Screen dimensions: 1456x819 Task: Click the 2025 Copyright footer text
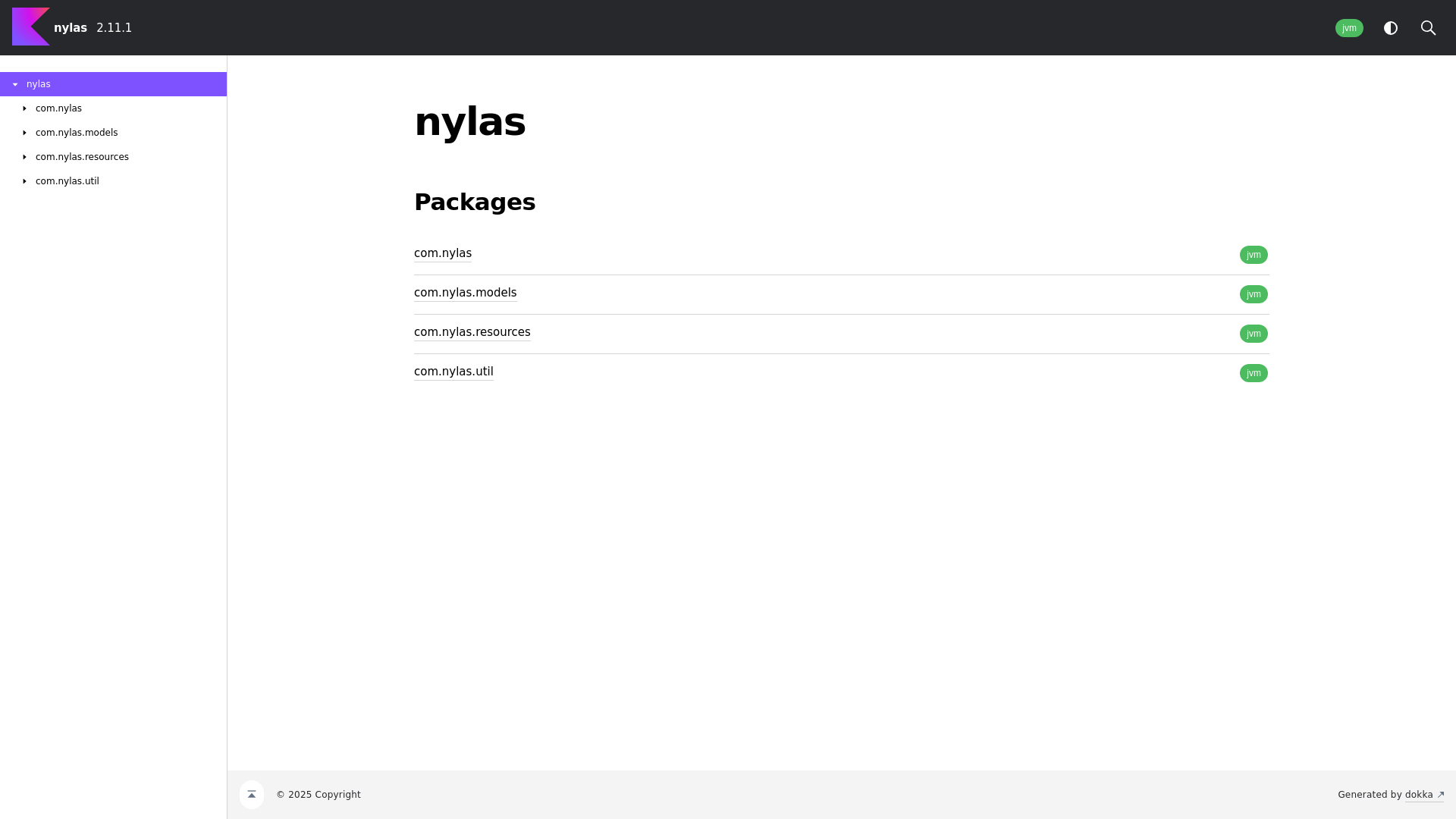point(318,795)
